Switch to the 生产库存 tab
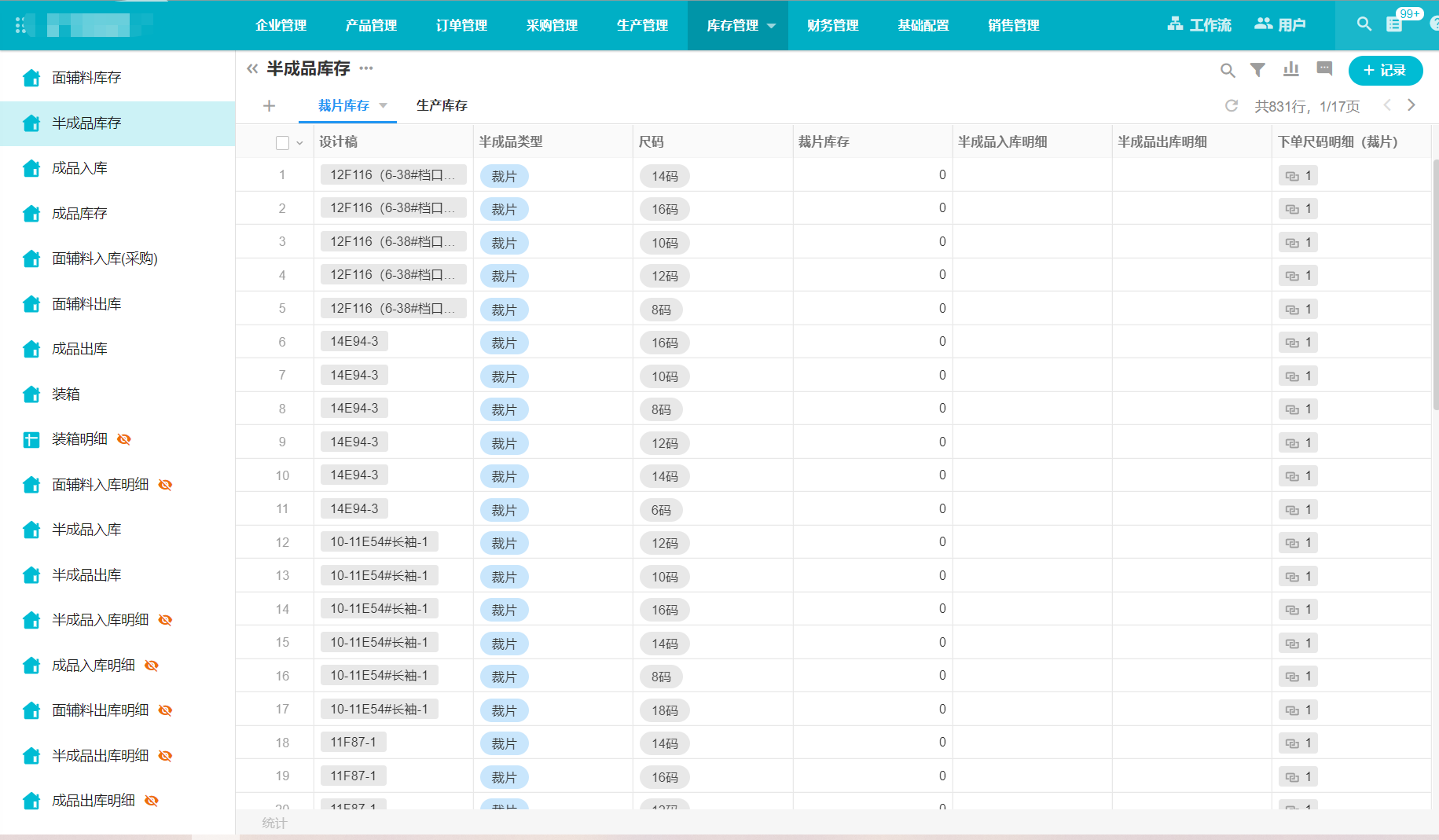Screen dimensions: 1439x840 click(442, 105)
